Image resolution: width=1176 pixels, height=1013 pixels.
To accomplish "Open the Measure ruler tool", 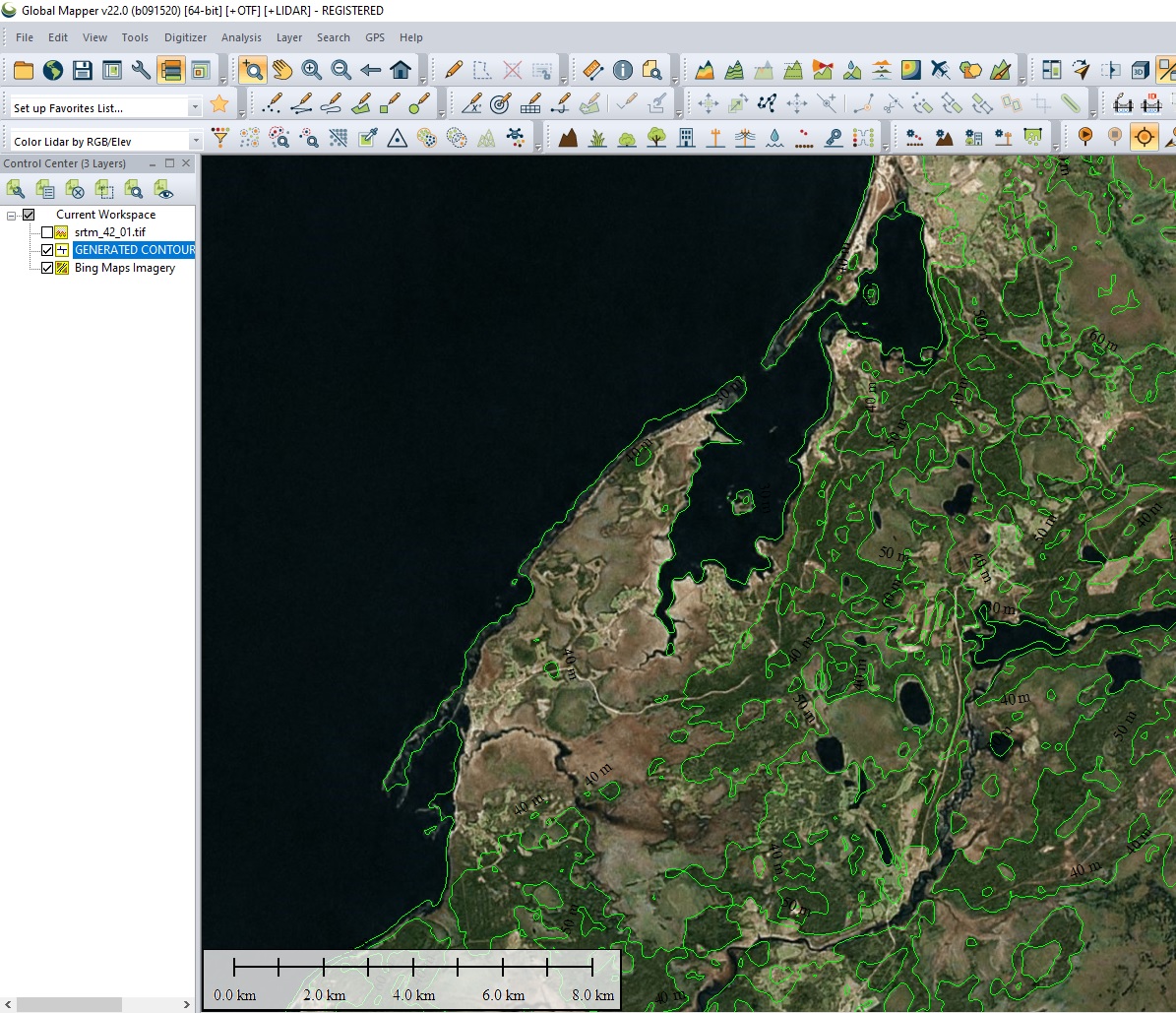I will [592, 70].
